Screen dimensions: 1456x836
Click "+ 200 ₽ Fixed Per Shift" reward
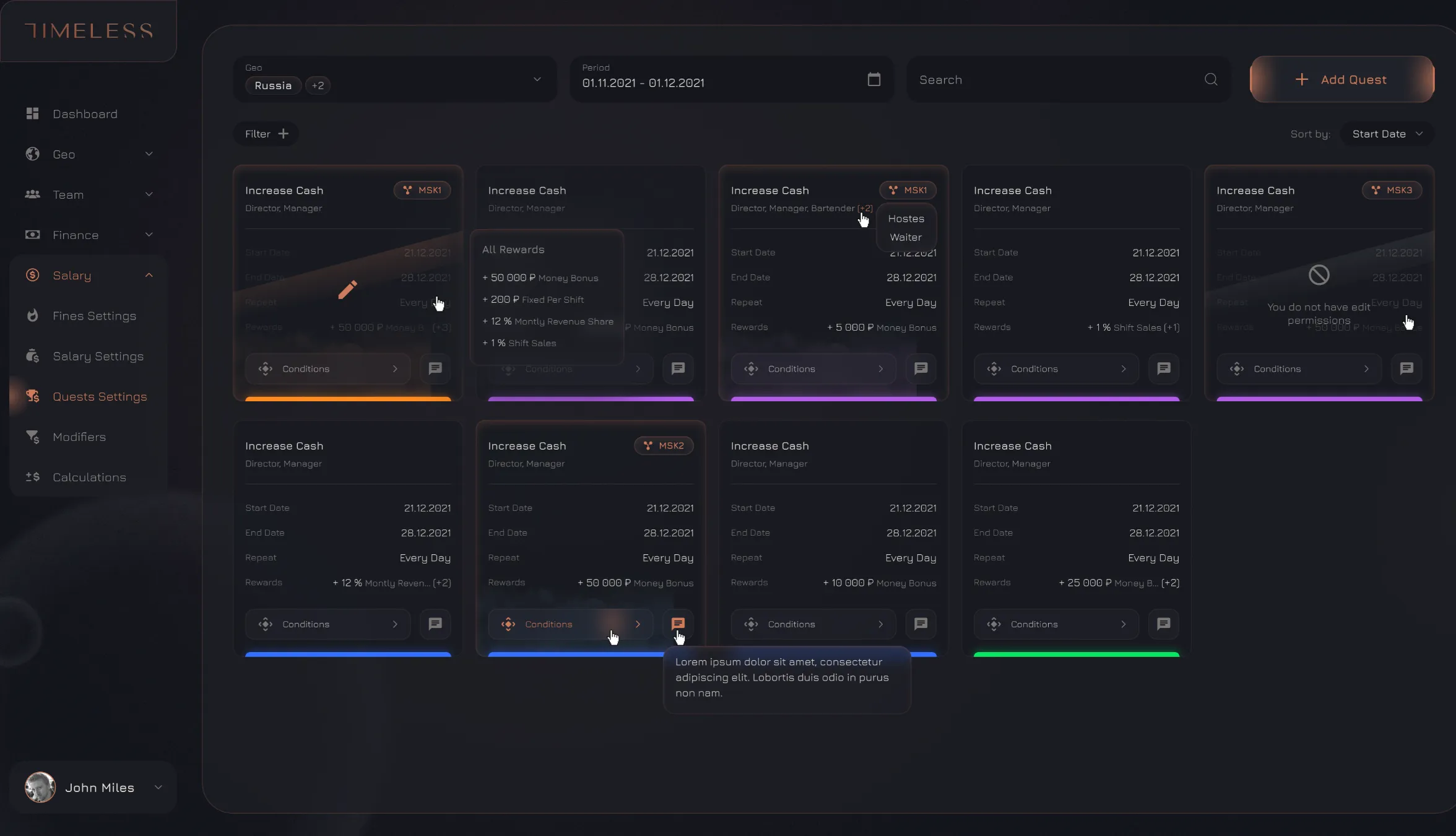tap(533, 300)
